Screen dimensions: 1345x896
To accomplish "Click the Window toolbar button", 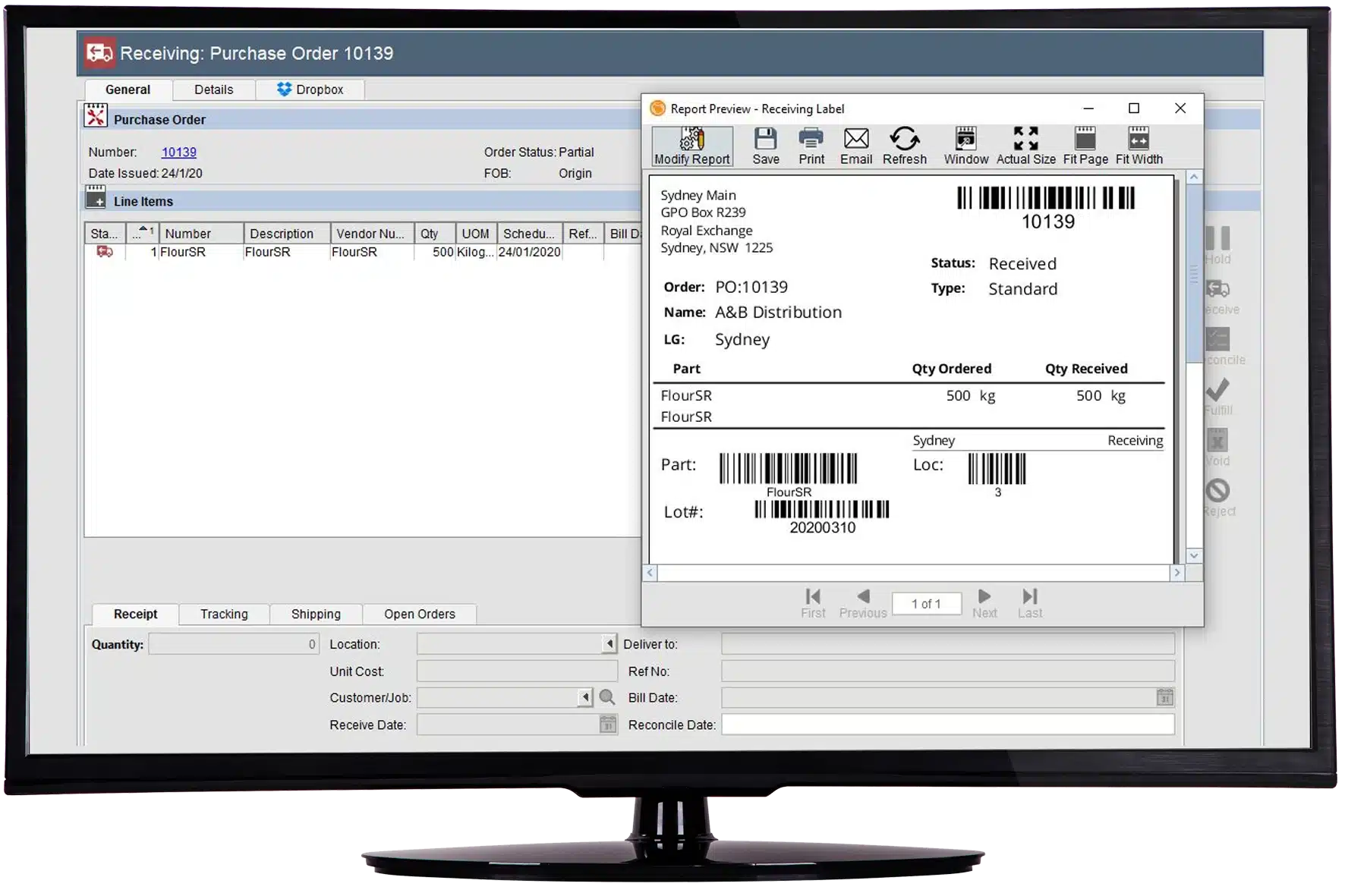I will pyautogui.click(x=965, y=146).
